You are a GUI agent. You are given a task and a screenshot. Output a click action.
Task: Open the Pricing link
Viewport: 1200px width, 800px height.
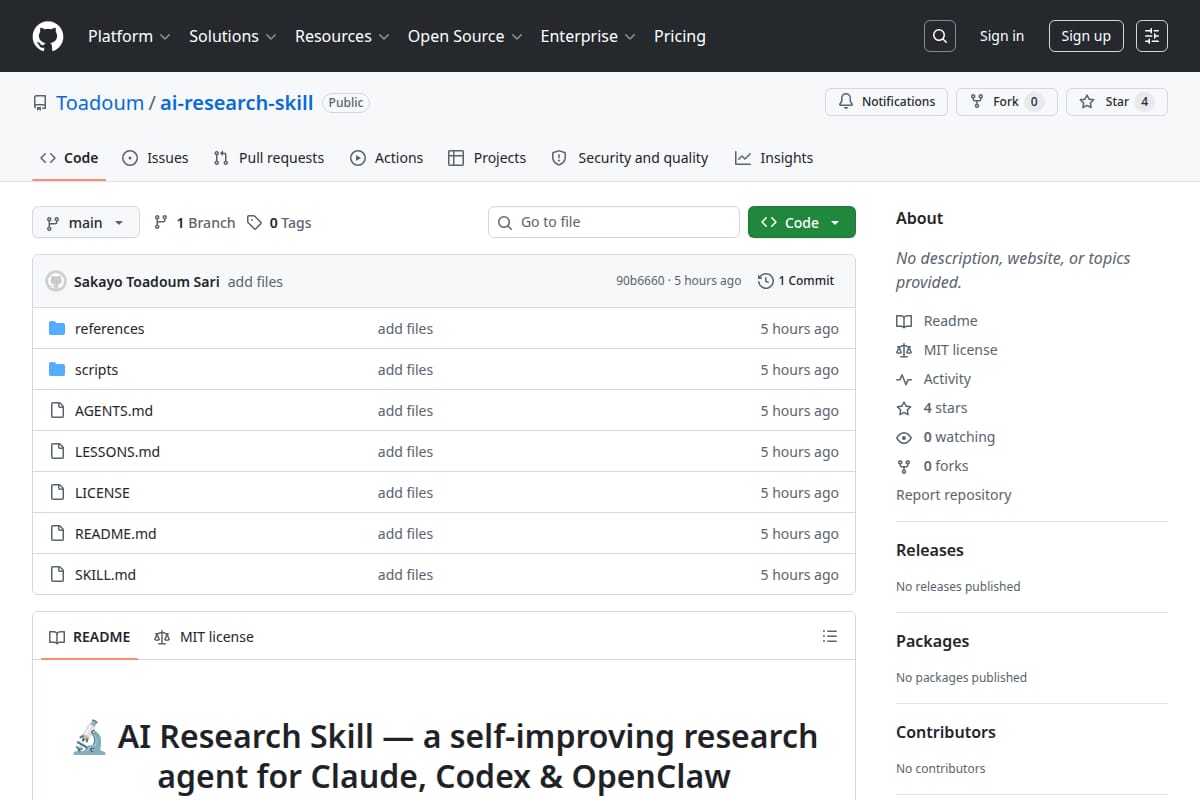tap(680, 36)
